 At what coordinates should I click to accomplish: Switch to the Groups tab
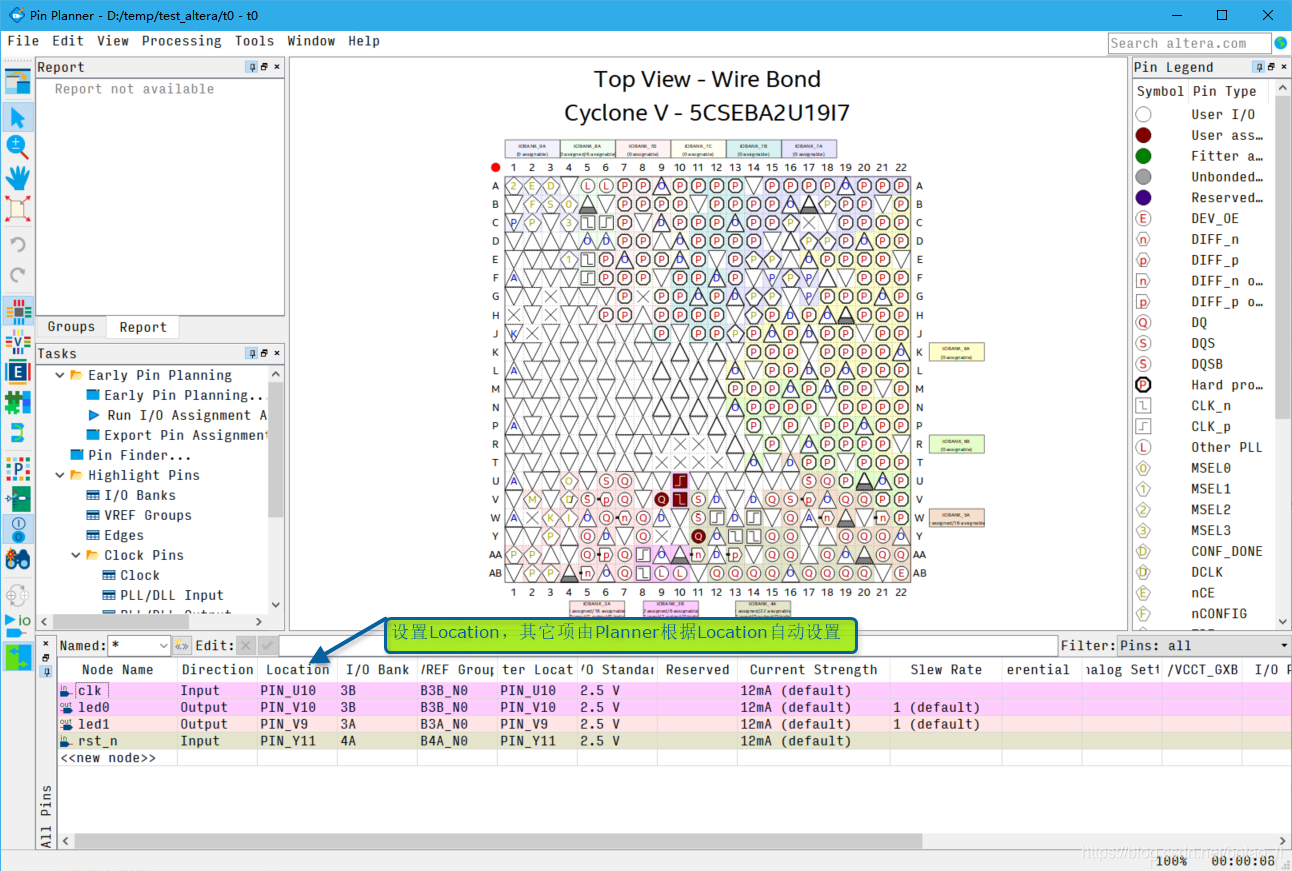pos(71,327)
